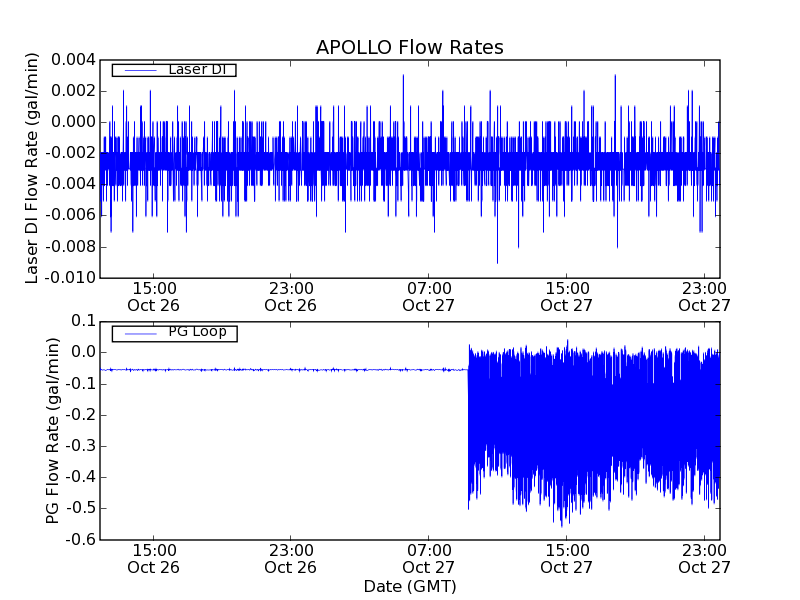Click top plot's "23:00 Oct 26" tick label

point(290,296)
